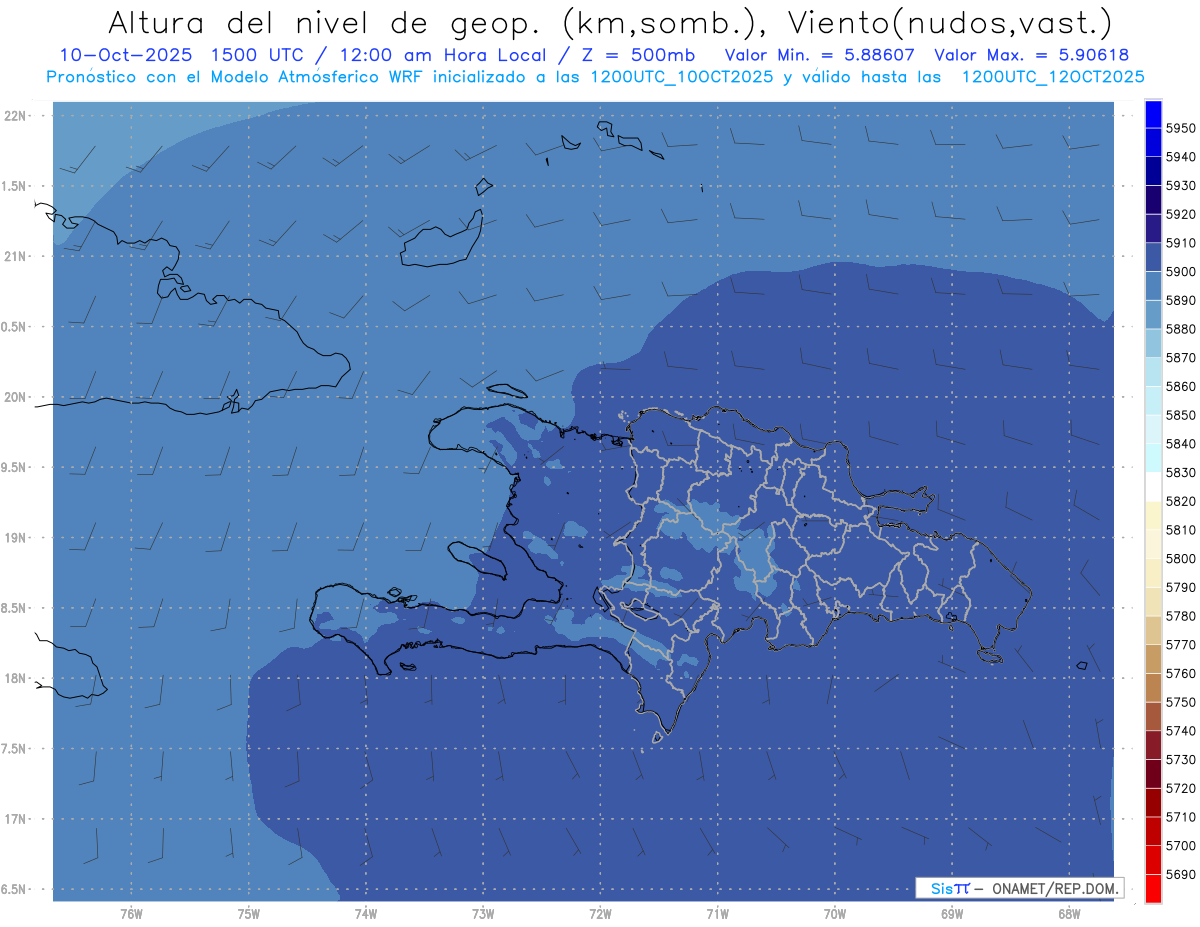Click the '75W' longitude axis label
This screenshot has height=927, width=1200.
(249, 913)
